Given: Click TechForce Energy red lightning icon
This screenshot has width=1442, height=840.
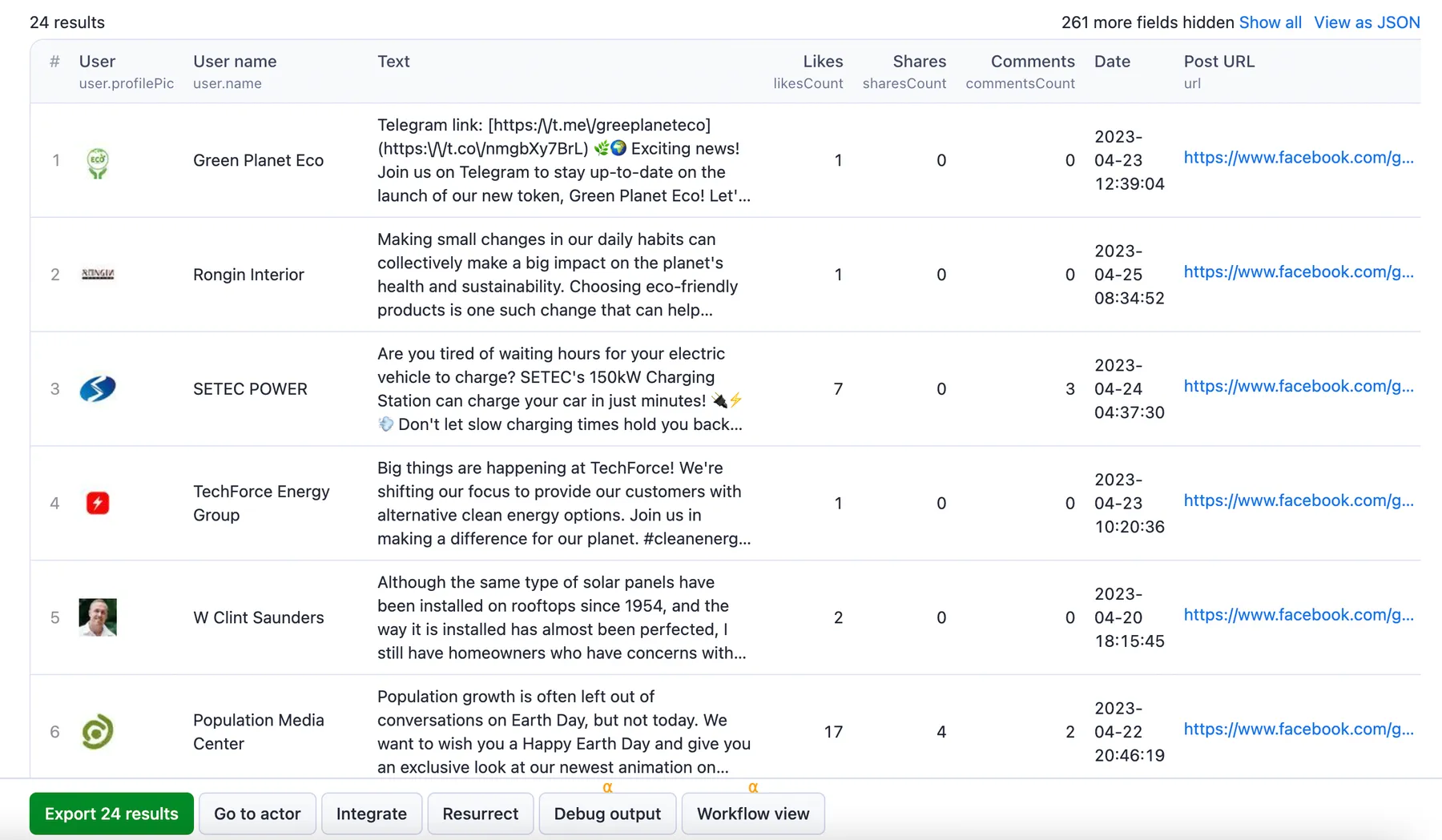Looking at the screenshot, I should [x=98, y=503].
